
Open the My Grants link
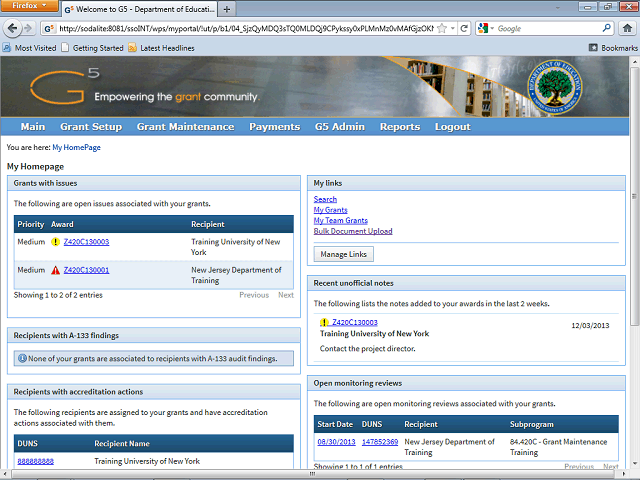pyautogui.click(x=330, y=210)
